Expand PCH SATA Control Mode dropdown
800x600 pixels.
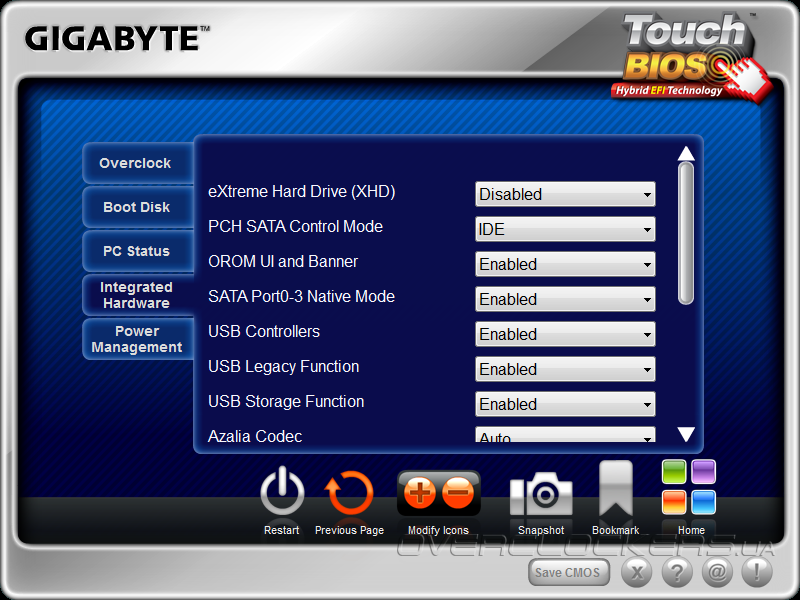coord(565,229)
